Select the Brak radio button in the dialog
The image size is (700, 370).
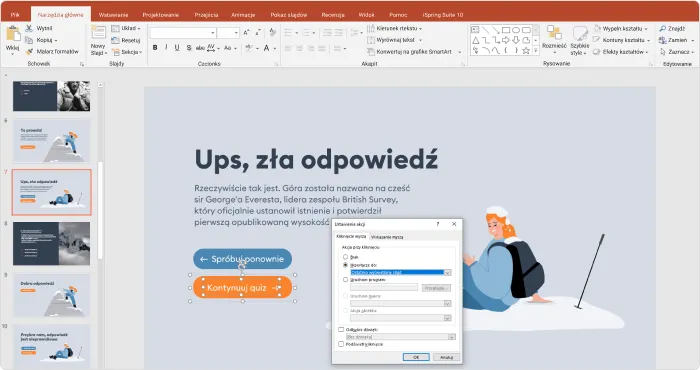click(345, 257)
